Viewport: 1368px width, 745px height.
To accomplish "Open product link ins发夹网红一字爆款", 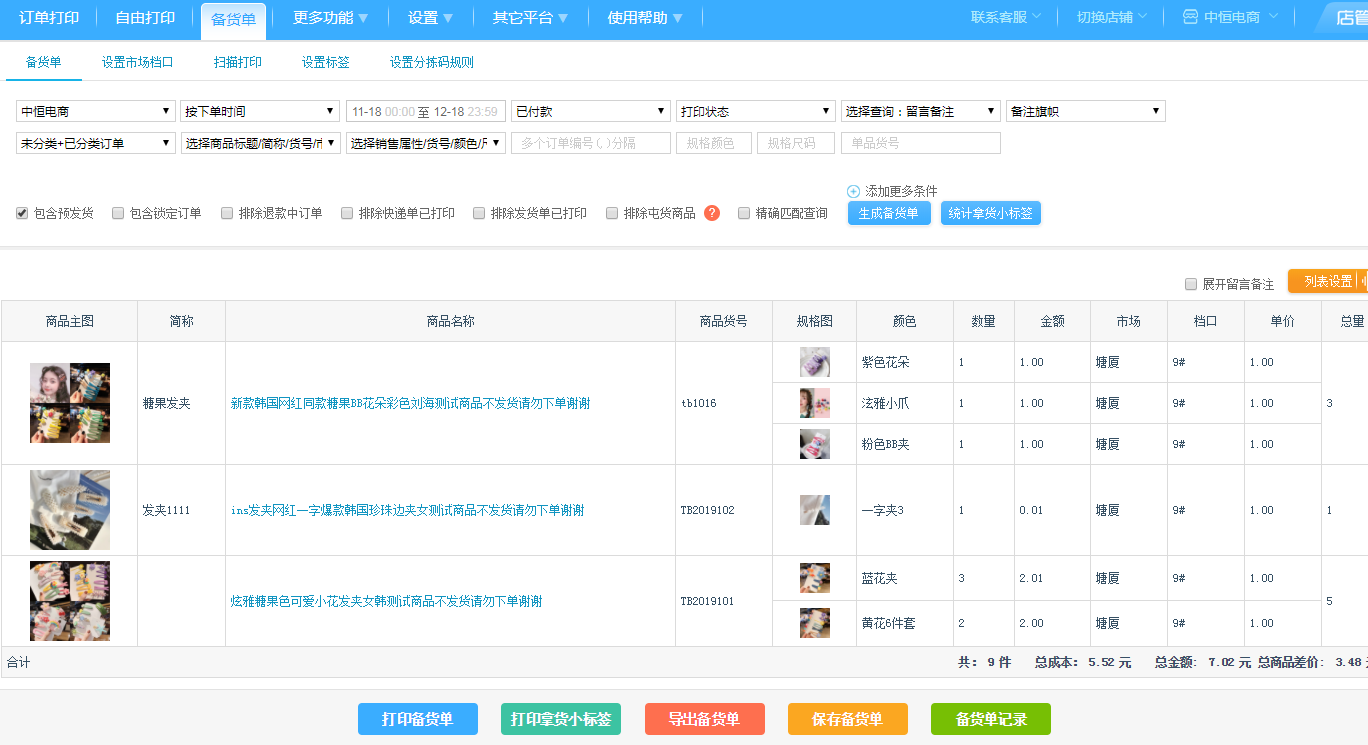I will coord(408,510).
